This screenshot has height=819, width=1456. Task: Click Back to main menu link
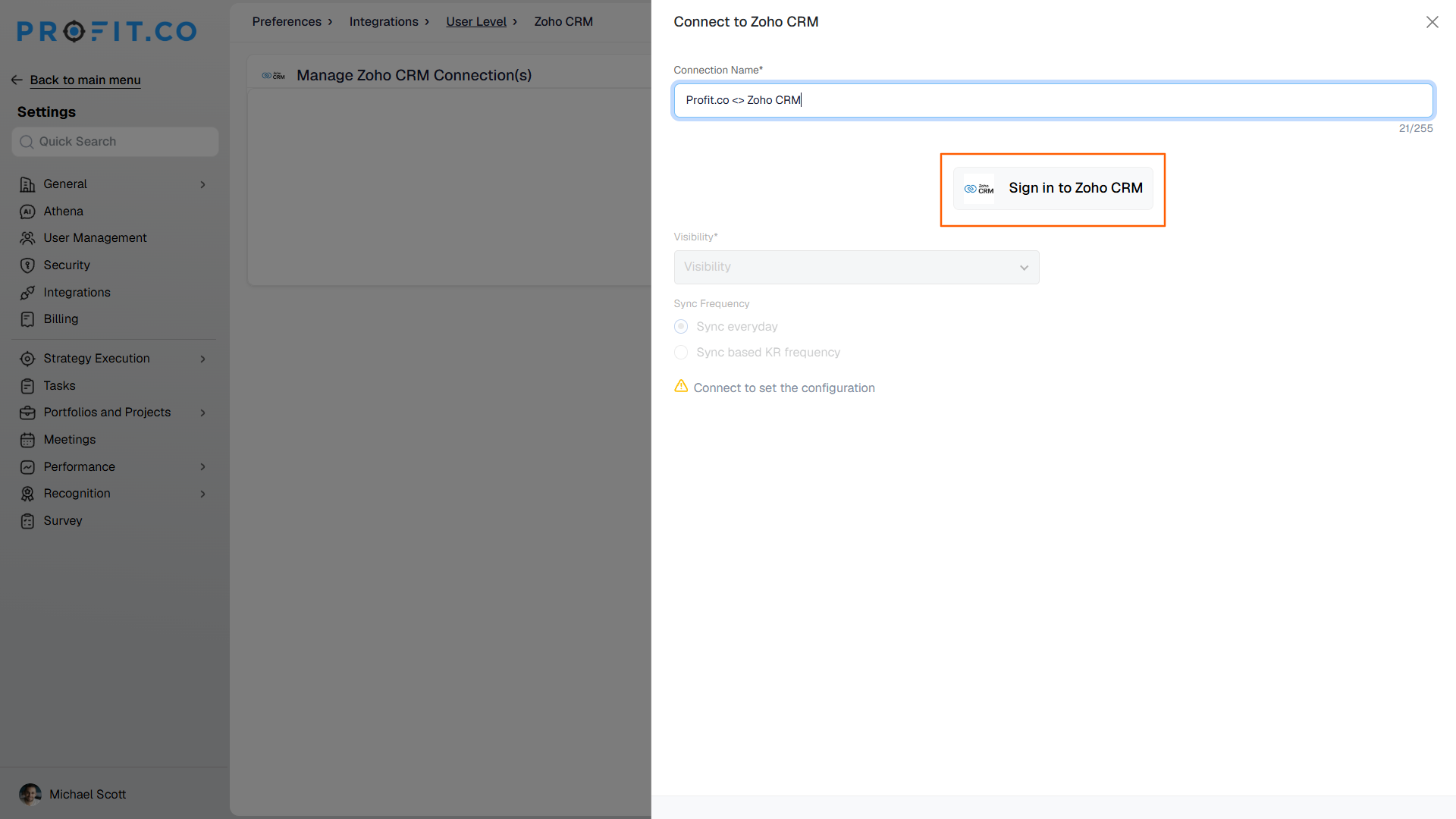coord(85,80)
